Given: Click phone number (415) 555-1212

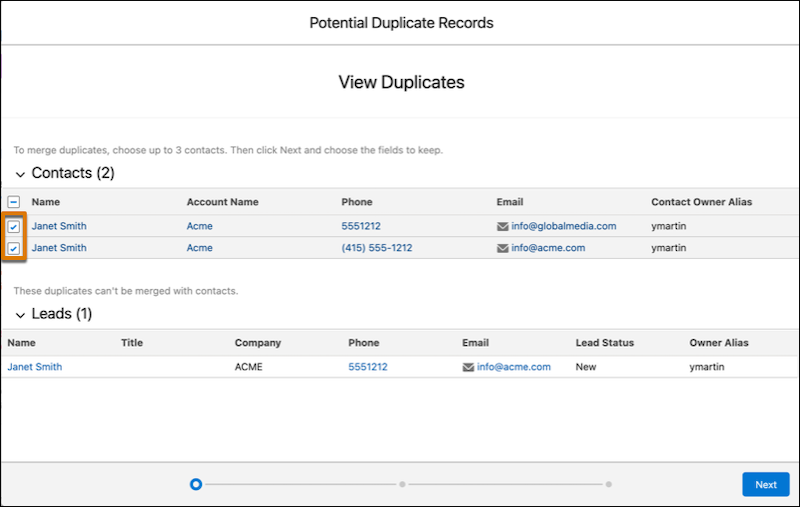Looking at the screenshot, I should click(376, 248).
